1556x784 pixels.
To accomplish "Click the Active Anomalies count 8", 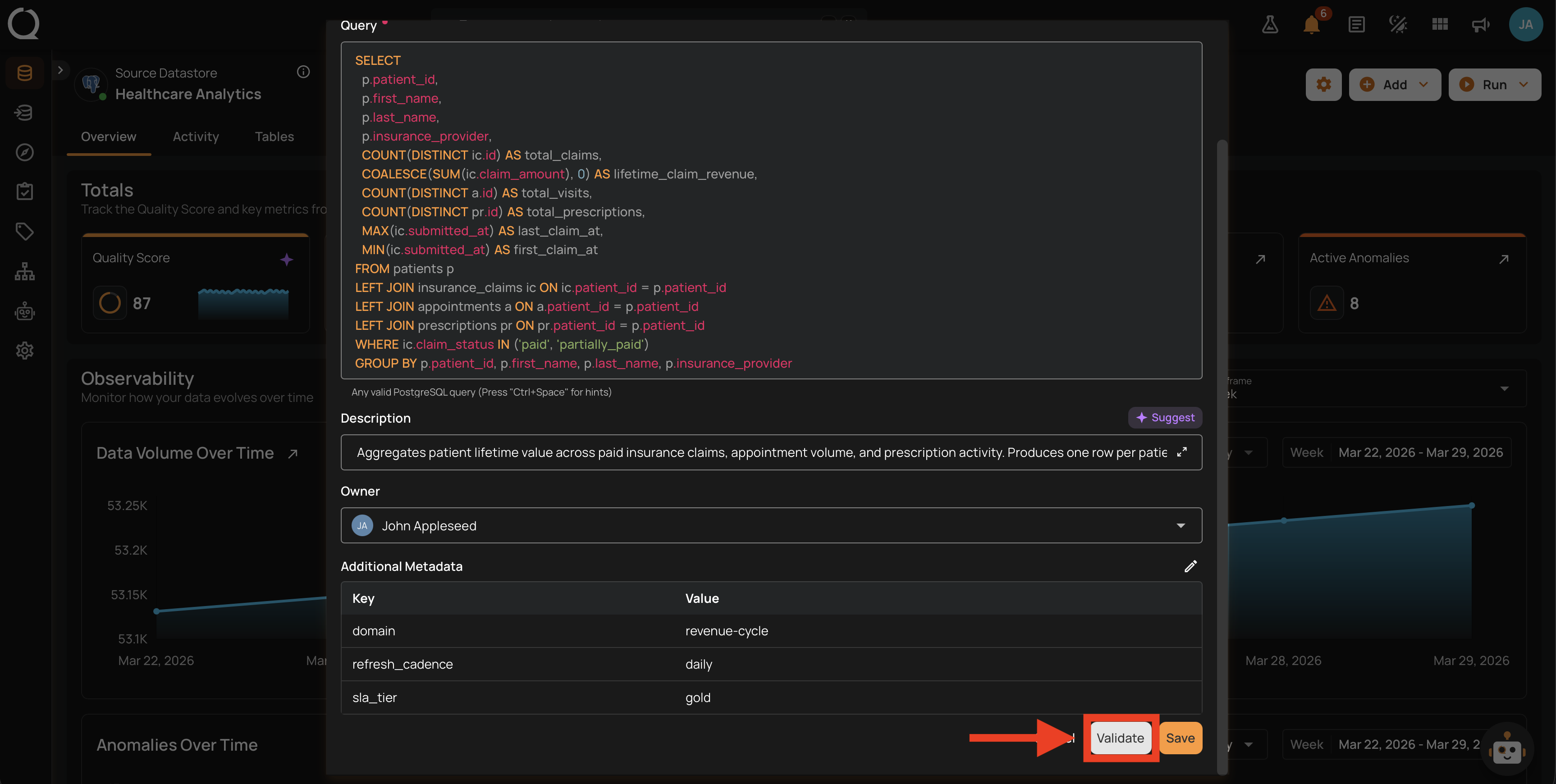I will coord(1354,303).
